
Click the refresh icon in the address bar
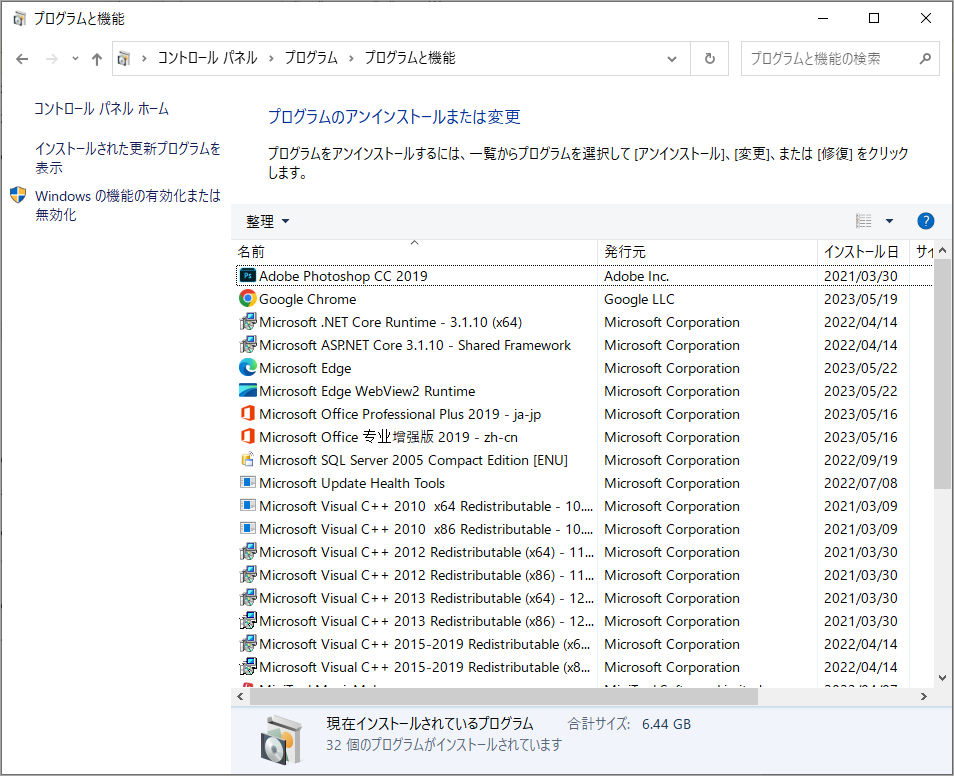pyautogui.click(x=710, y=59)
